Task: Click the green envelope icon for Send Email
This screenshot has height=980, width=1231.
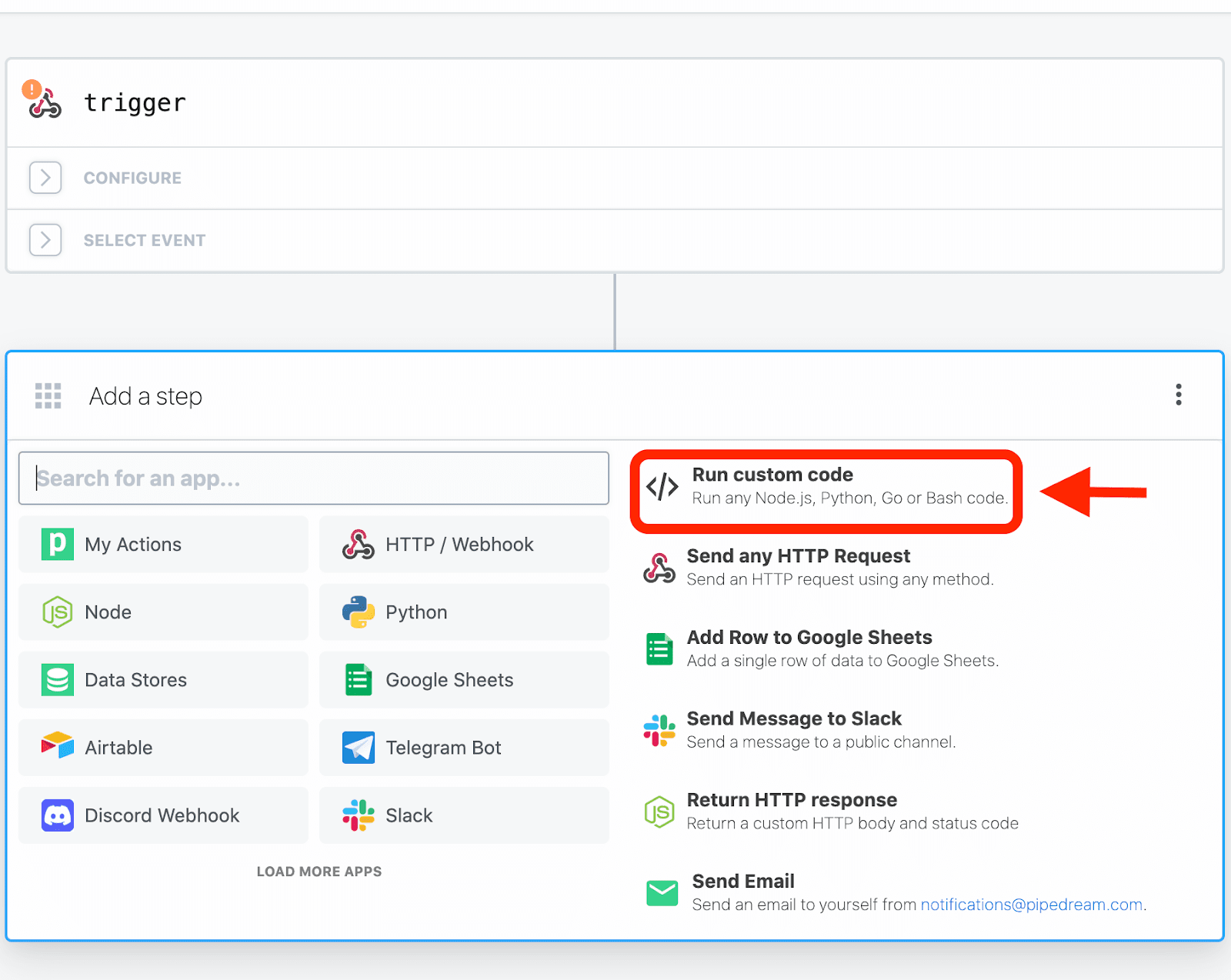Action: pos(662,893)
